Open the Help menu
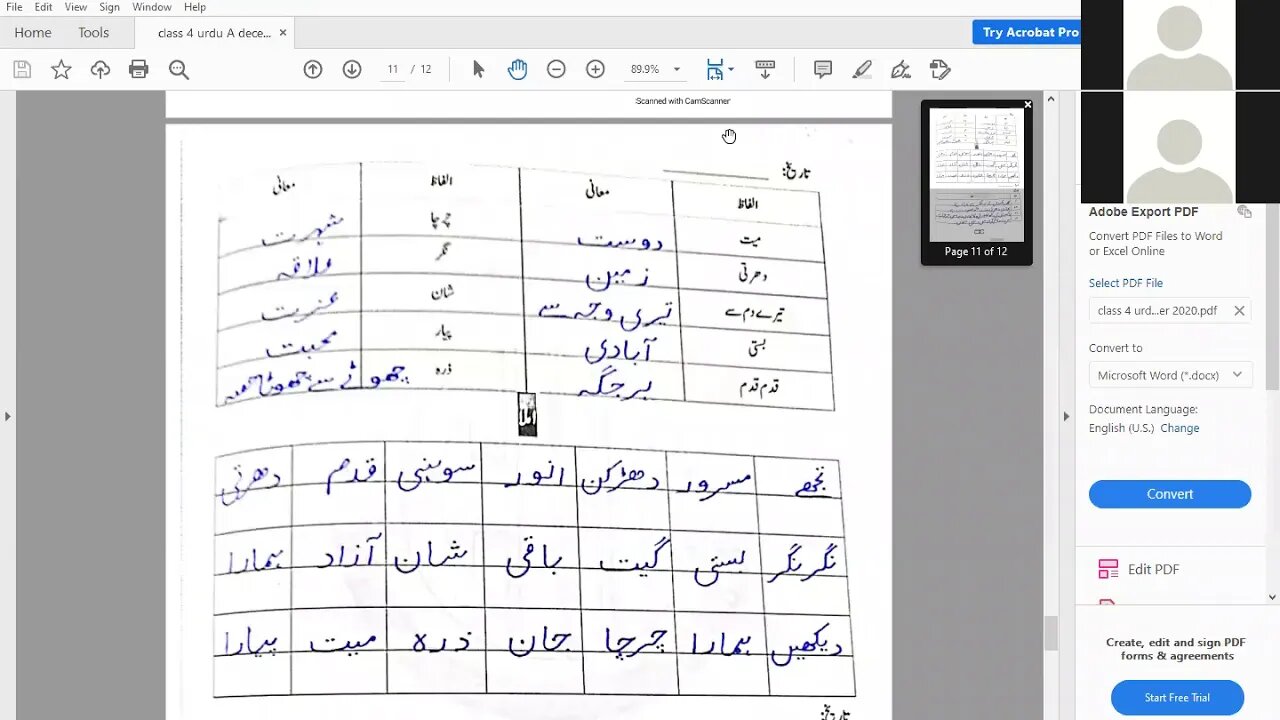Image resolution: width=1280 pixels, height=720 pixels. [x=195, y=7]
